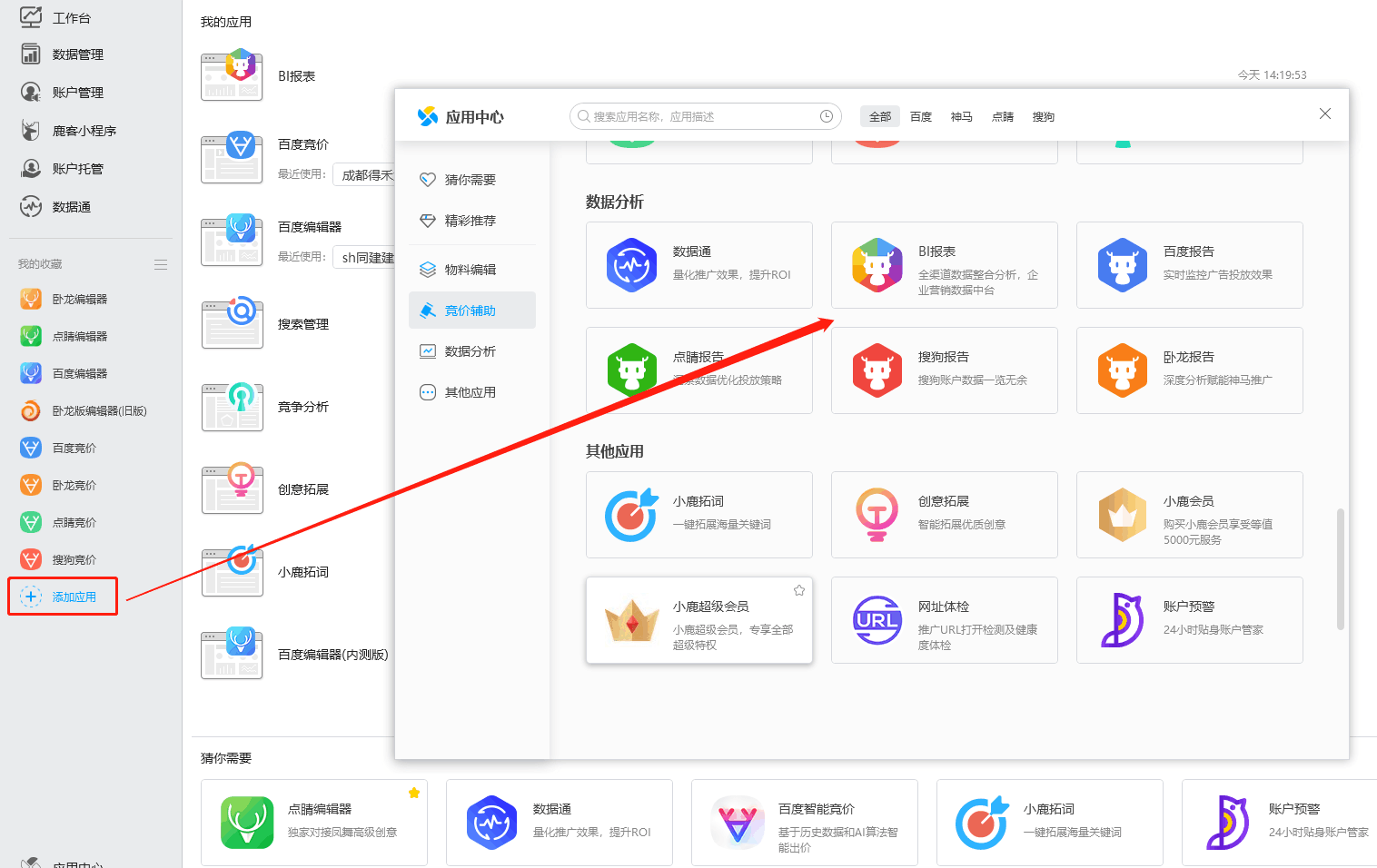Image resolution: width=1377 pixels, height=868 pixels.
Task: Open 点睛竞价 from favorites list
Action: (x=58, y=522)
